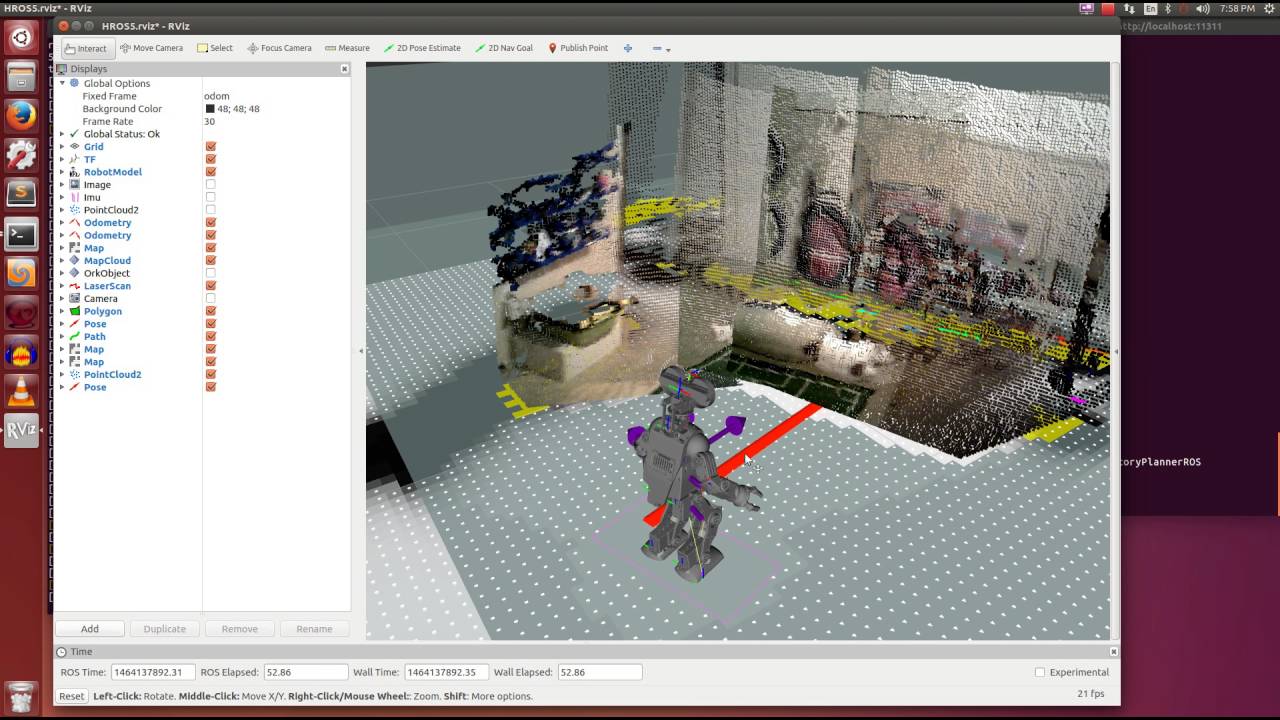Launch Blender from the launcher
Image resolution: width=1280 pixels, height=720 pixels.
[x=21, y=273]
